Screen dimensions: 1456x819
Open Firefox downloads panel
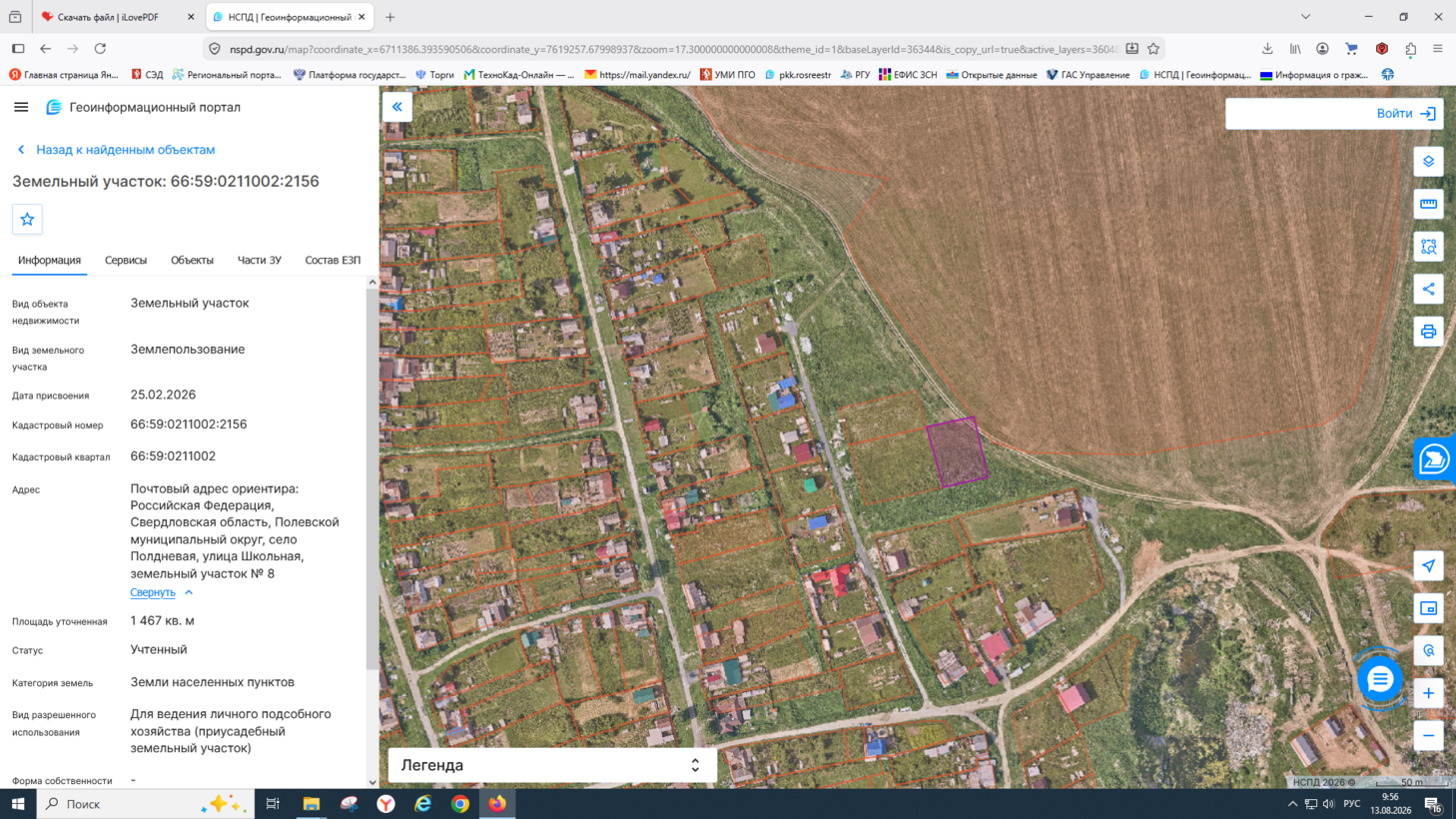click(1266, 48)
